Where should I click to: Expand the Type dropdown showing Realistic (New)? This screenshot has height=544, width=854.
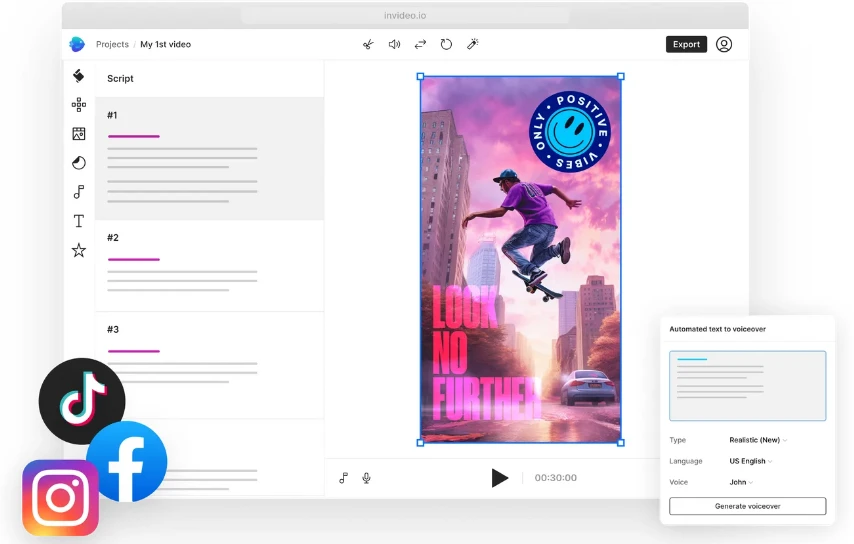pos(758,440)
